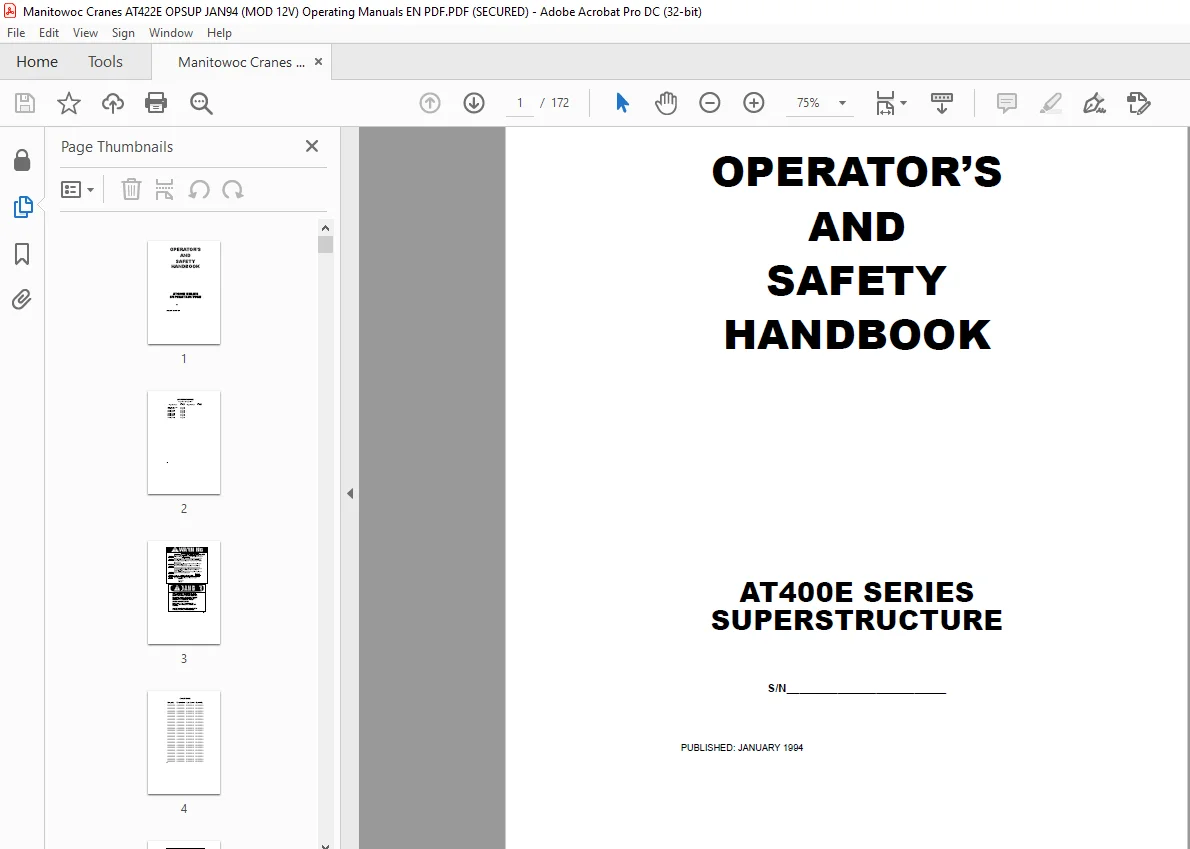
Task: Add document to starred with star icon
Action: click(x=69, y=103)
